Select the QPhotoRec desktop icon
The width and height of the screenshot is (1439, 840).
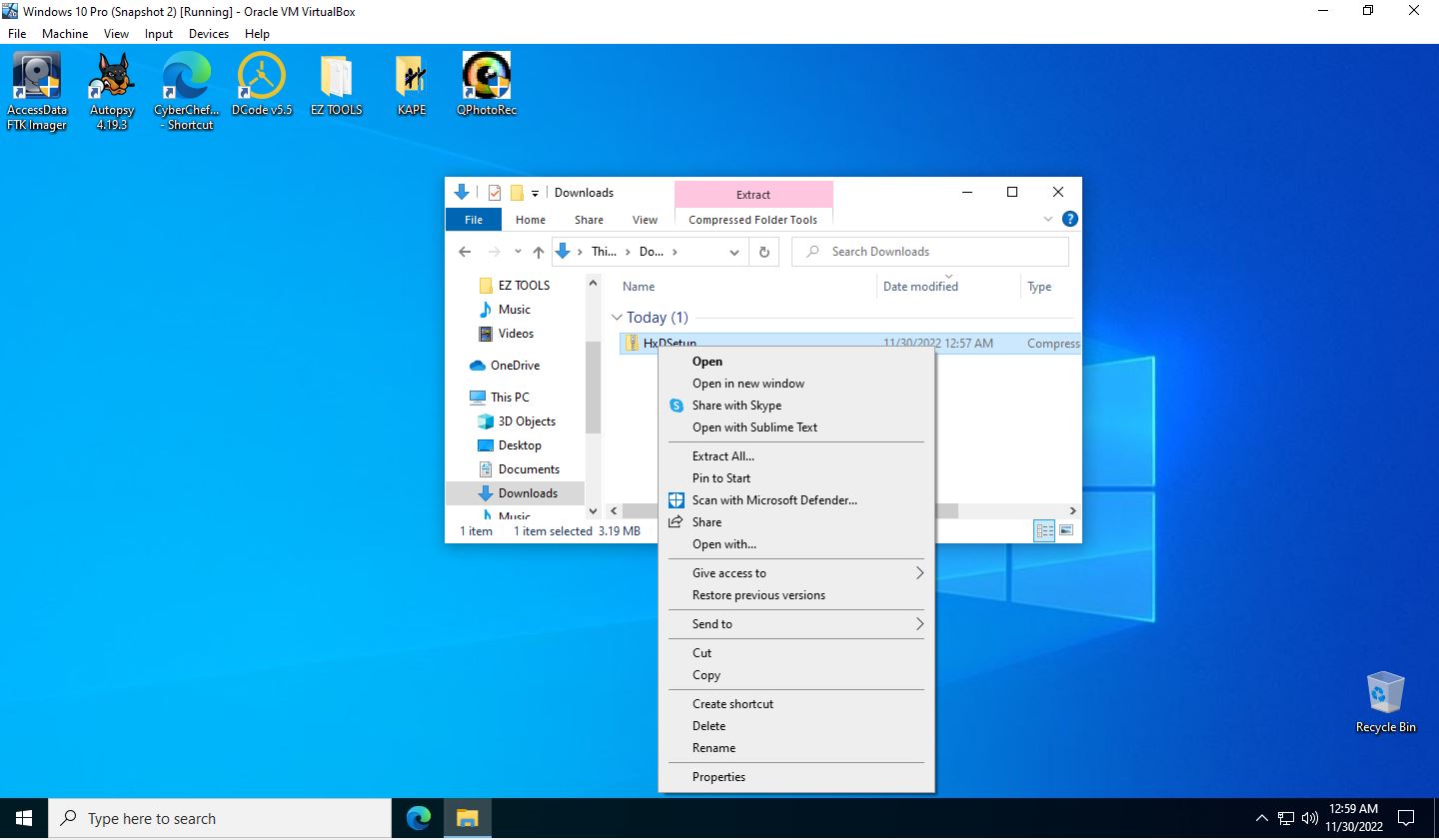(487, 84)
